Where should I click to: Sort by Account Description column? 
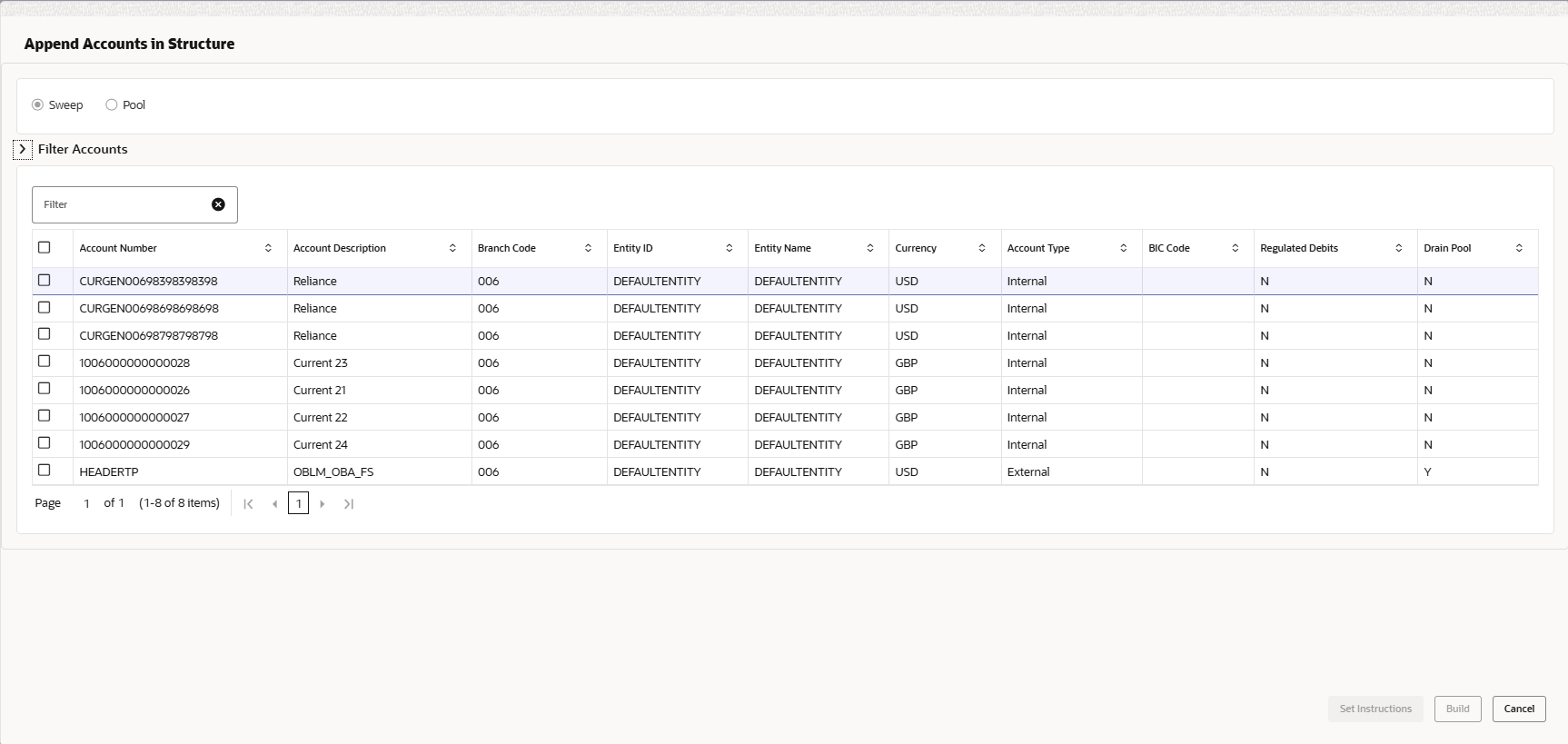452,248
